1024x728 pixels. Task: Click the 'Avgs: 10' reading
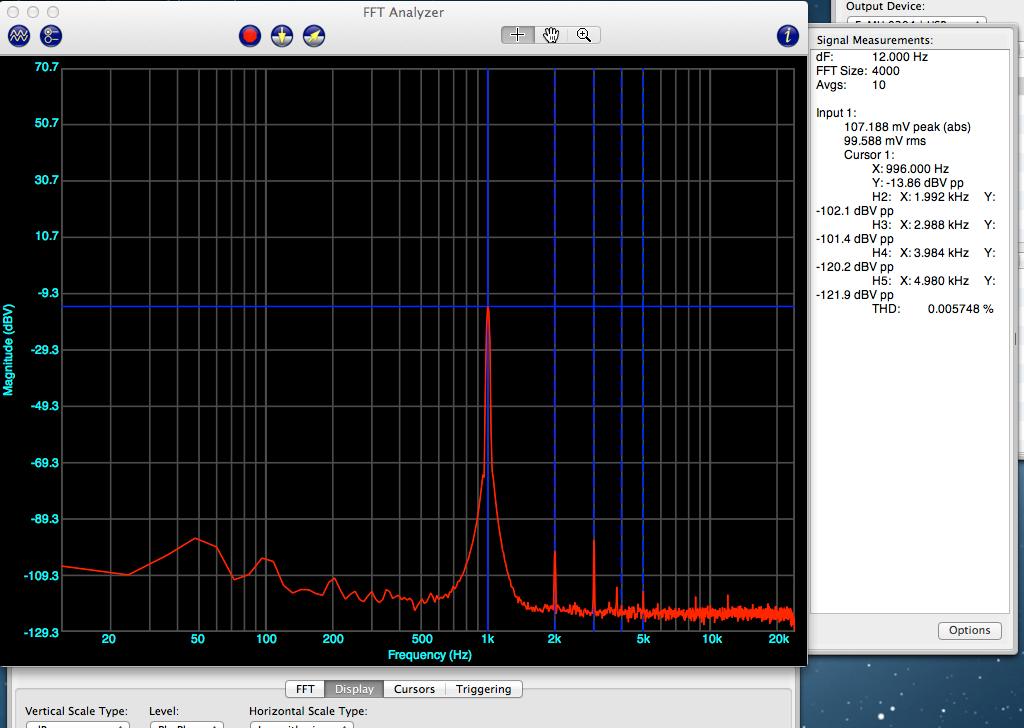click(x=850, y=85)
